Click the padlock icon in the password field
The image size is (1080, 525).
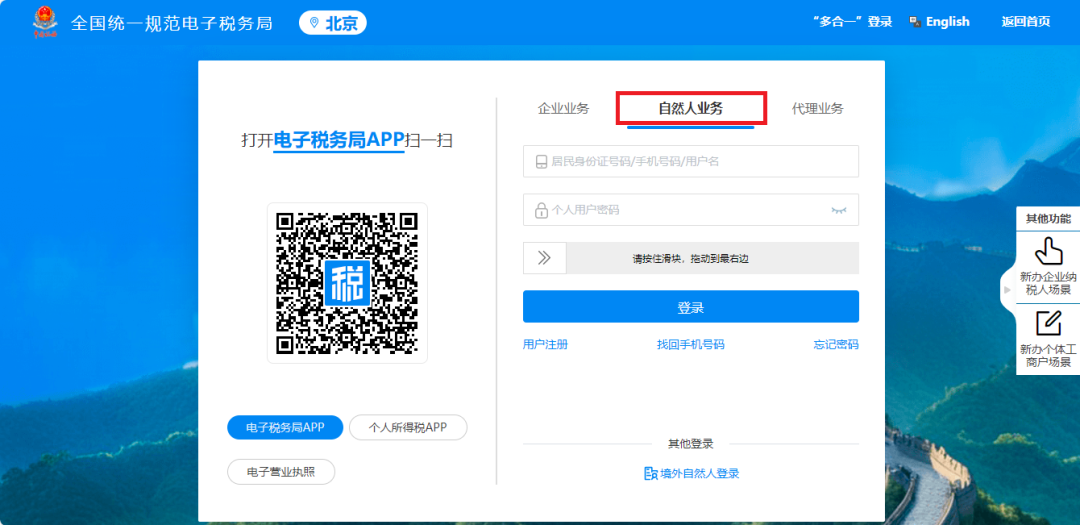click(541, 209)
